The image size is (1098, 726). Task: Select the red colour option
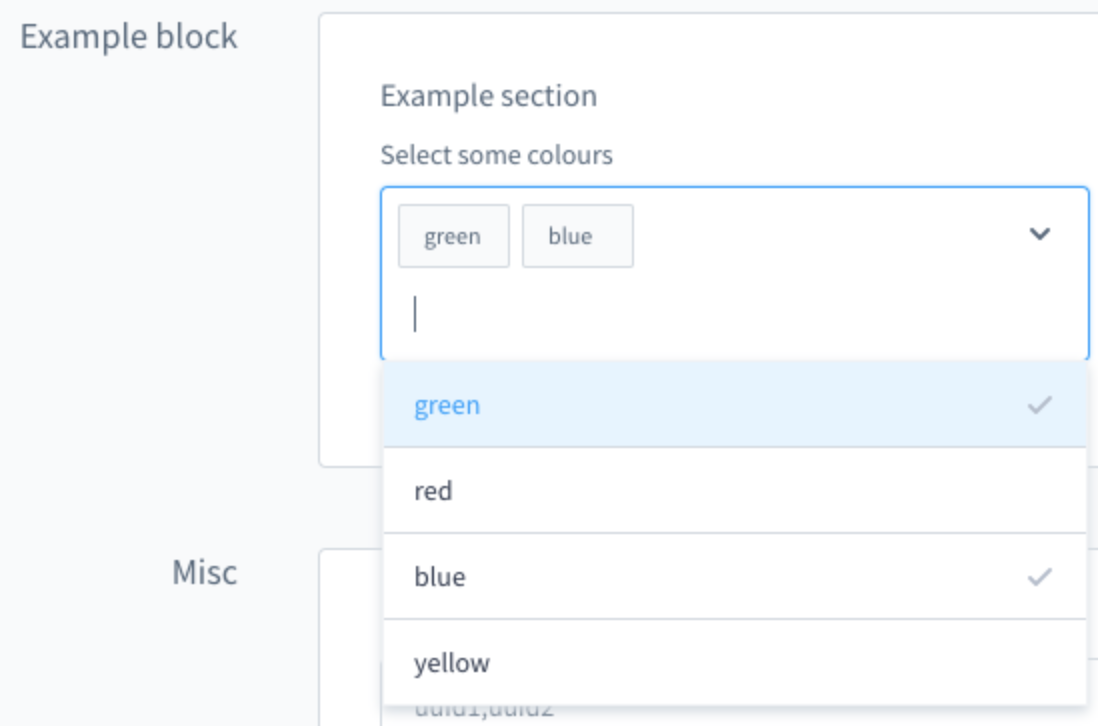point(432,489)
